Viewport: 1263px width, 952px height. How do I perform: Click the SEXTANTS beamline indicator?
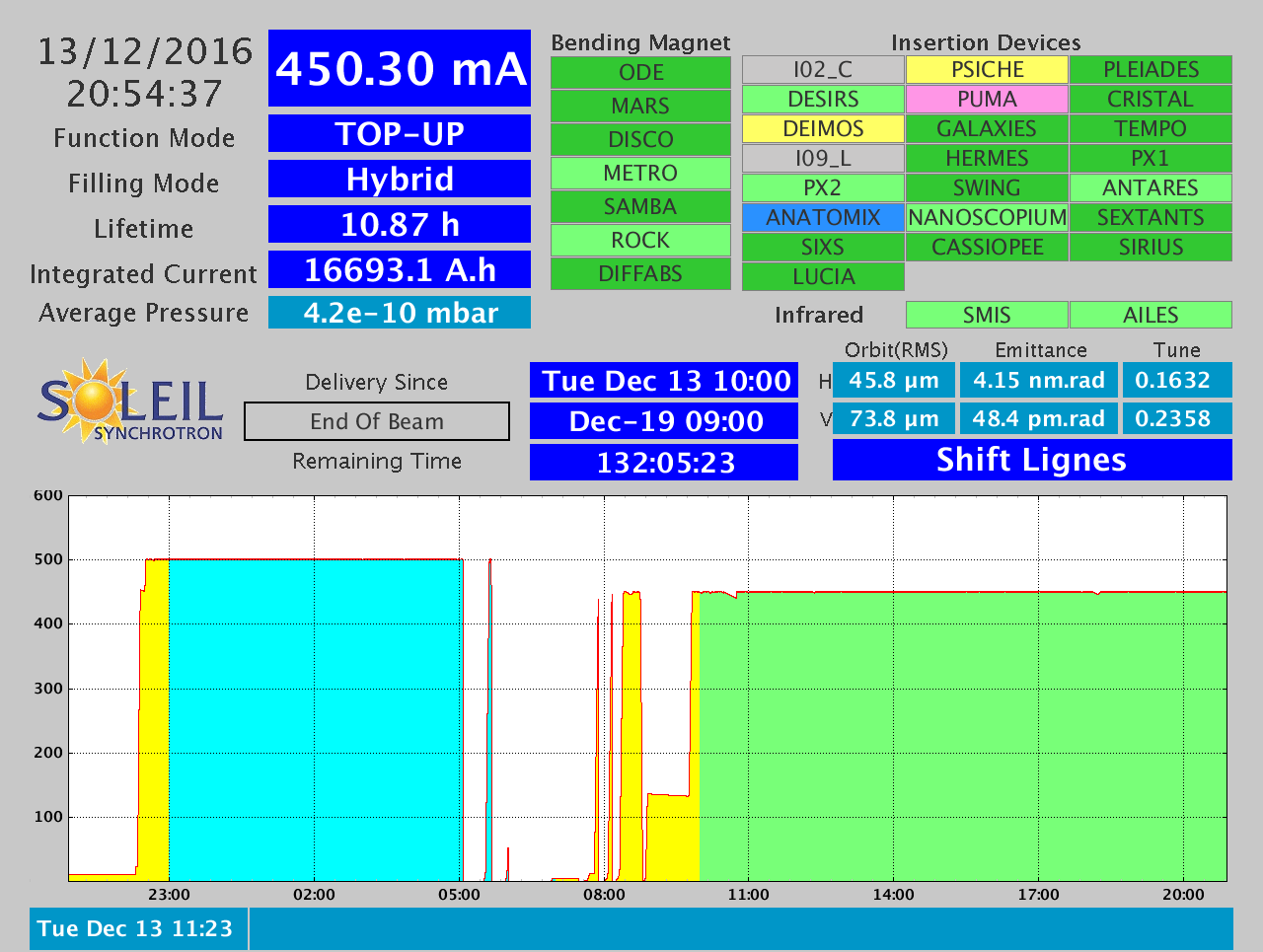pyautogui.click(x=1151, y=217)
